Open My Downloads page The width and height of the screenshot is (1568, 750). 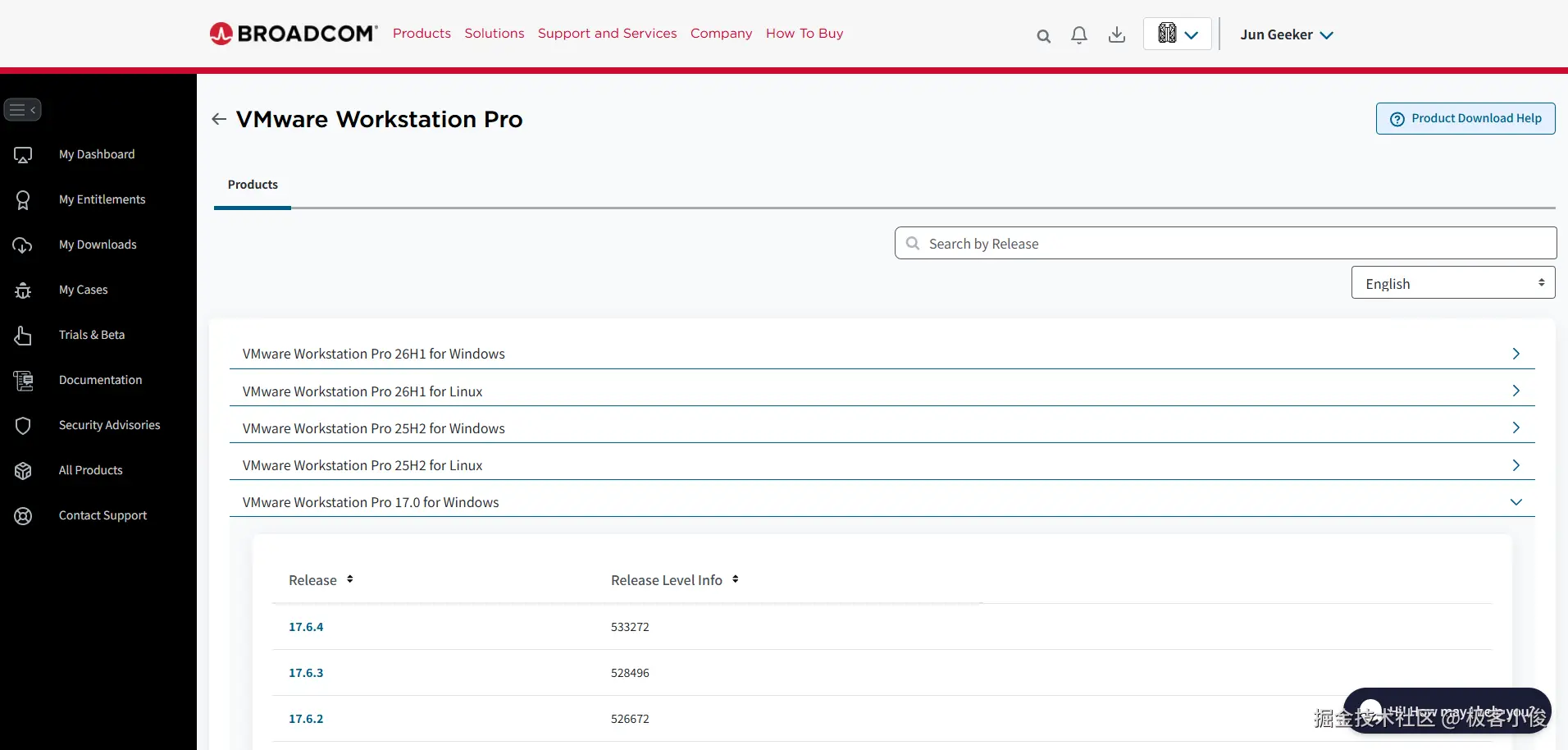click(x=98, y=245)
